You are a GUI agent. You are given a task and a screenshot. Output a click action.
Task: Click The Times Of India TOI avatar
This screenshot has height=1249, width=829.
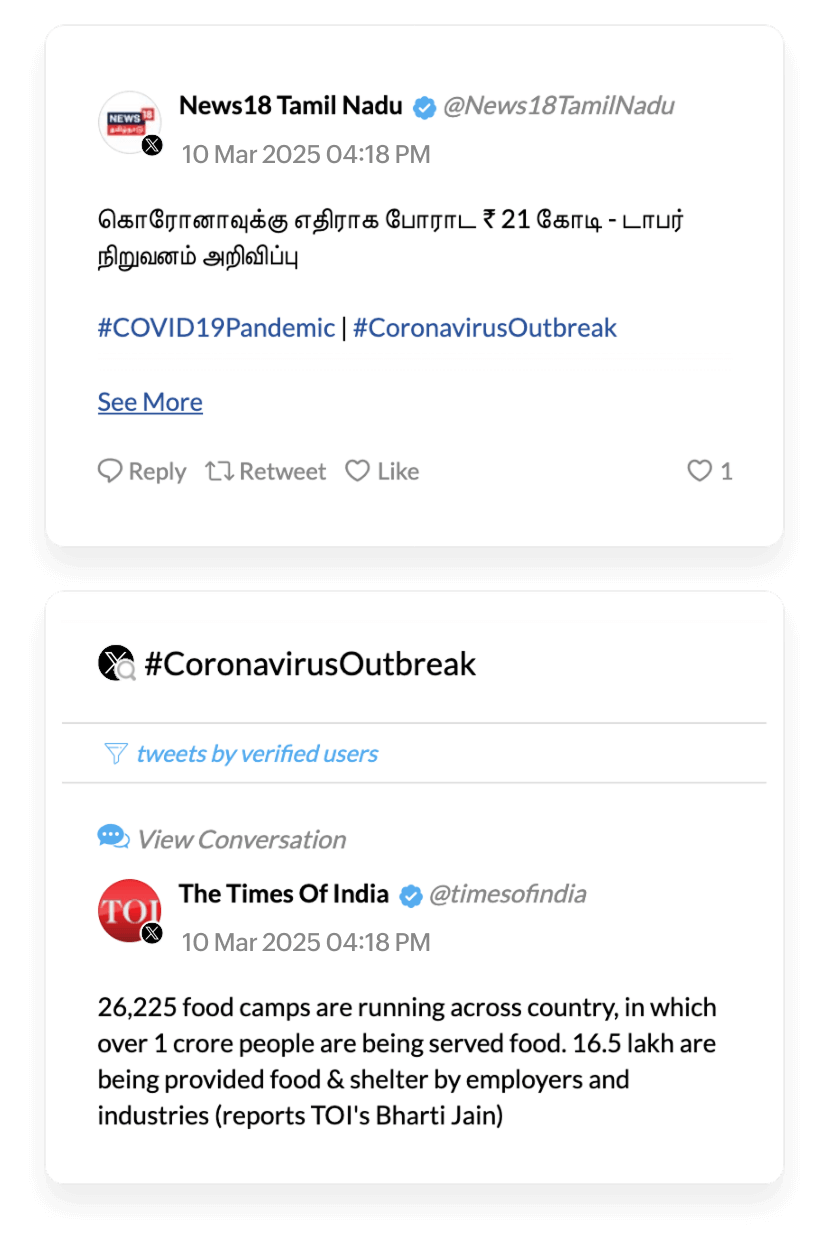[x=130, y=910]
